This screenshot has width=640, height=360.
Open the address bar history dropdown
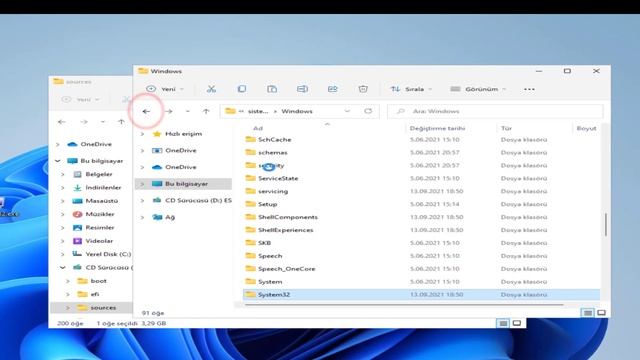347,111
